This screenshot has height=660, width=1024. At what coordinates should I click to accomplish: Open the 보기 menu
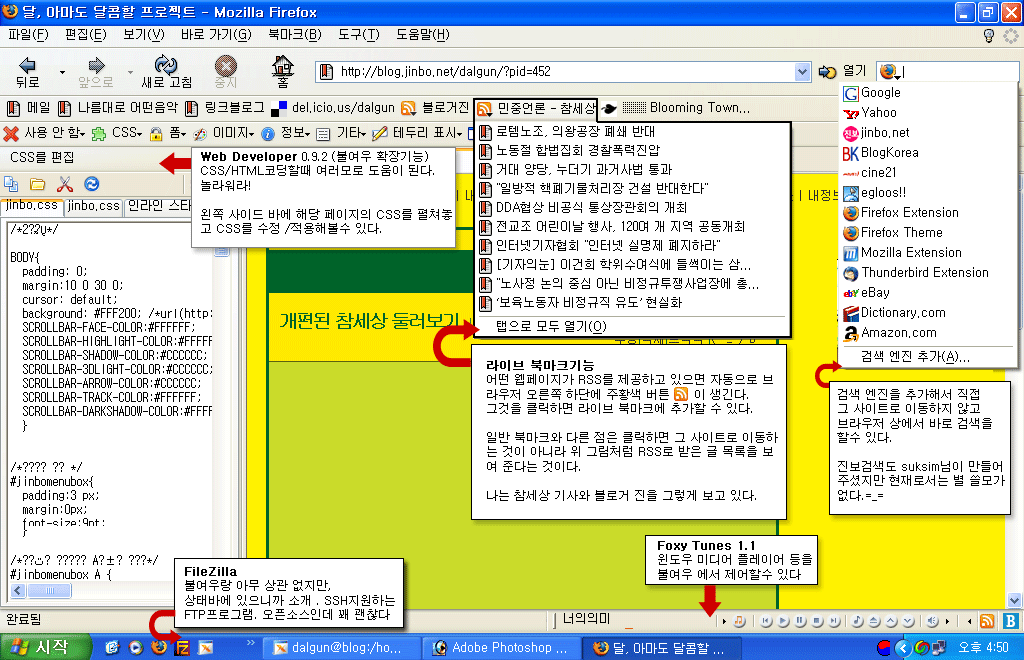pos(144,35)
